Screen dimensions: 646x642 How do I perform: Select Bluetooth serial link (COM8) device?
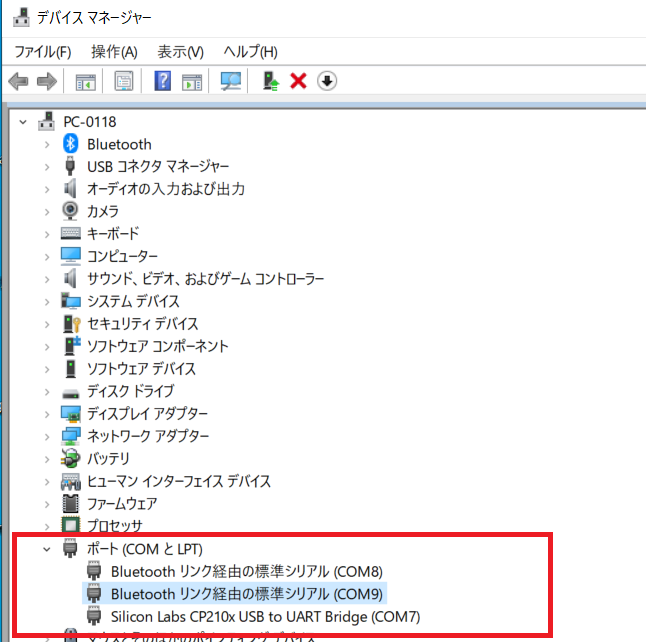point(246,572)
